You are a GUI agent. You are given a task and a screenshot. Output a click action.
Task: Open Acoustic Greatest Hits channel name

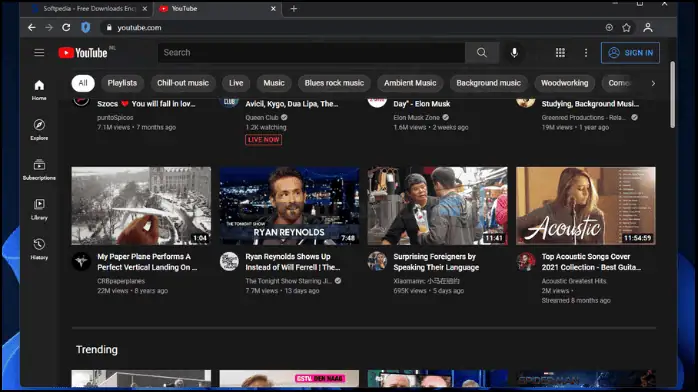point(574,281)
